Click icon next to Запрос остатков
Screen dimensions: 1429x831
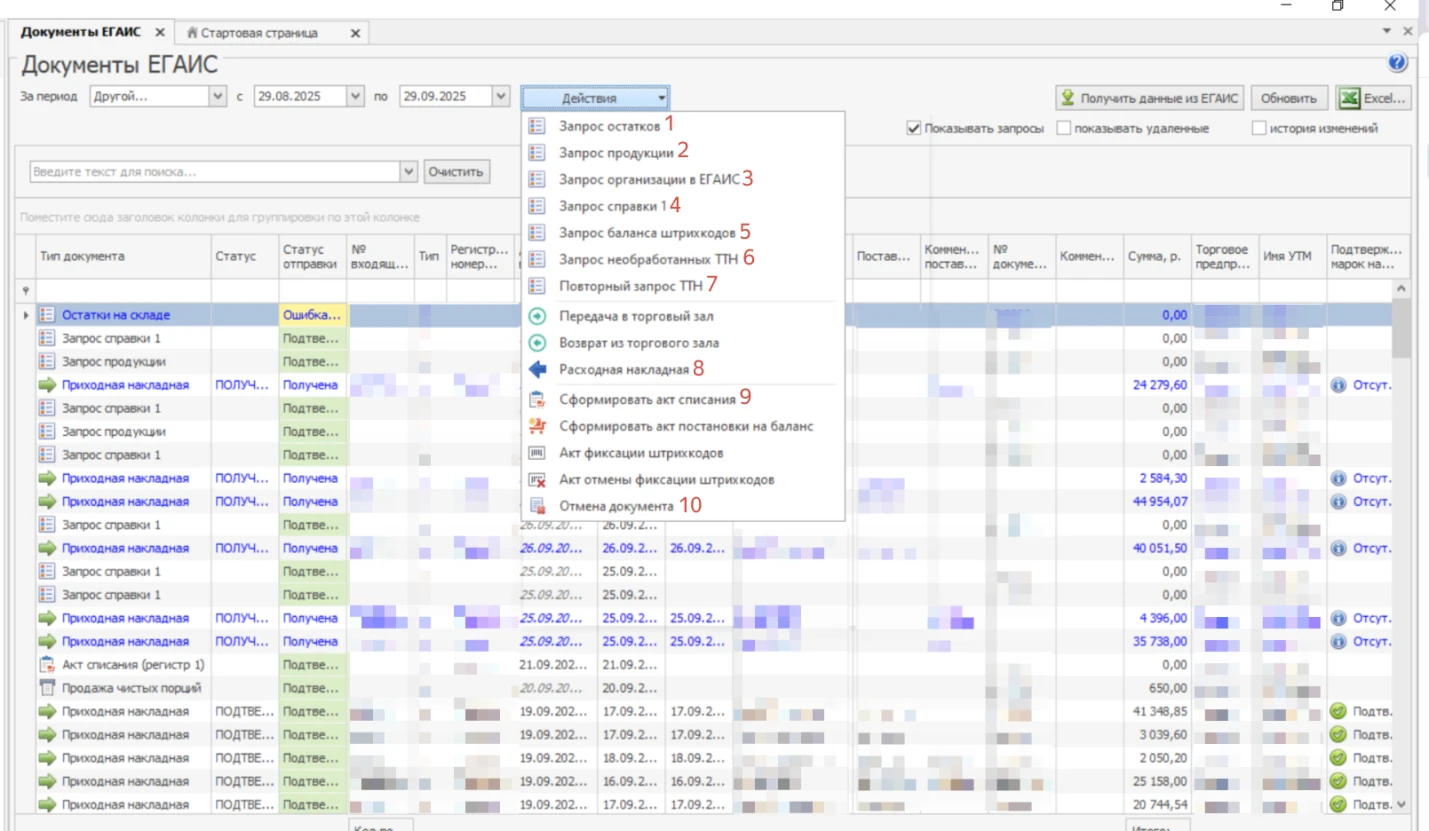[537, 127]
